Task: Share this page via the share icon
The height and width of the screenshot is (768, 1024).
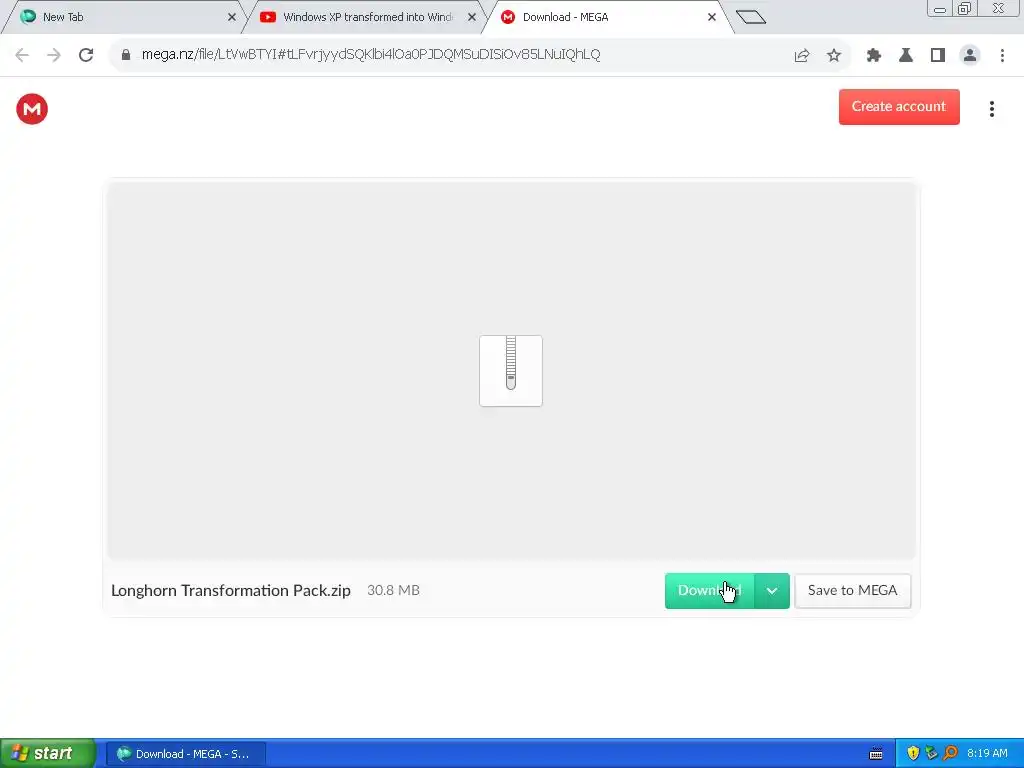Action: pyautogui.click(x=802, y=56)
